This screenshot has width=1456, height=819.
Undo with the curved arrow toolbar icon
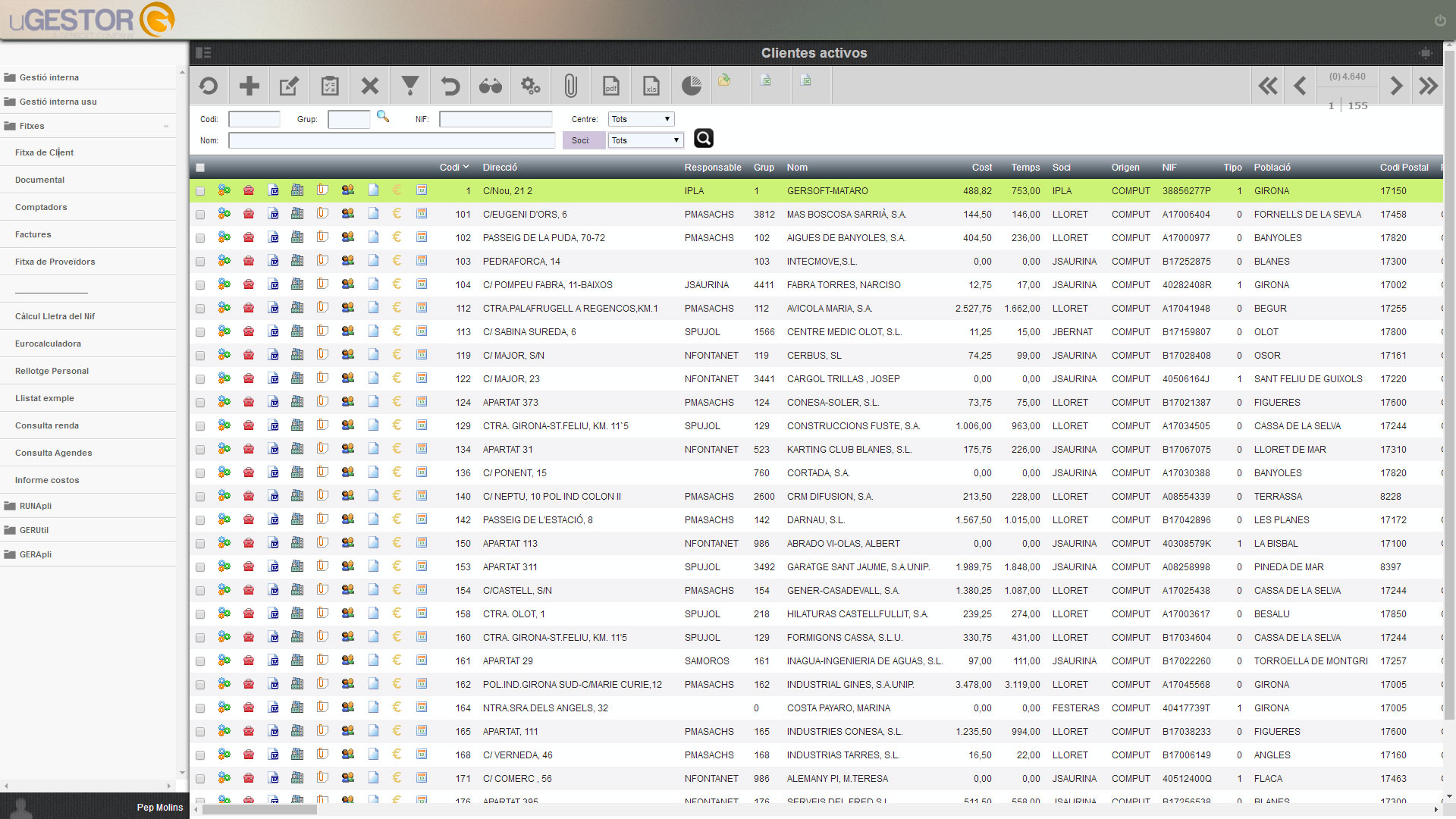pos(450,86)
